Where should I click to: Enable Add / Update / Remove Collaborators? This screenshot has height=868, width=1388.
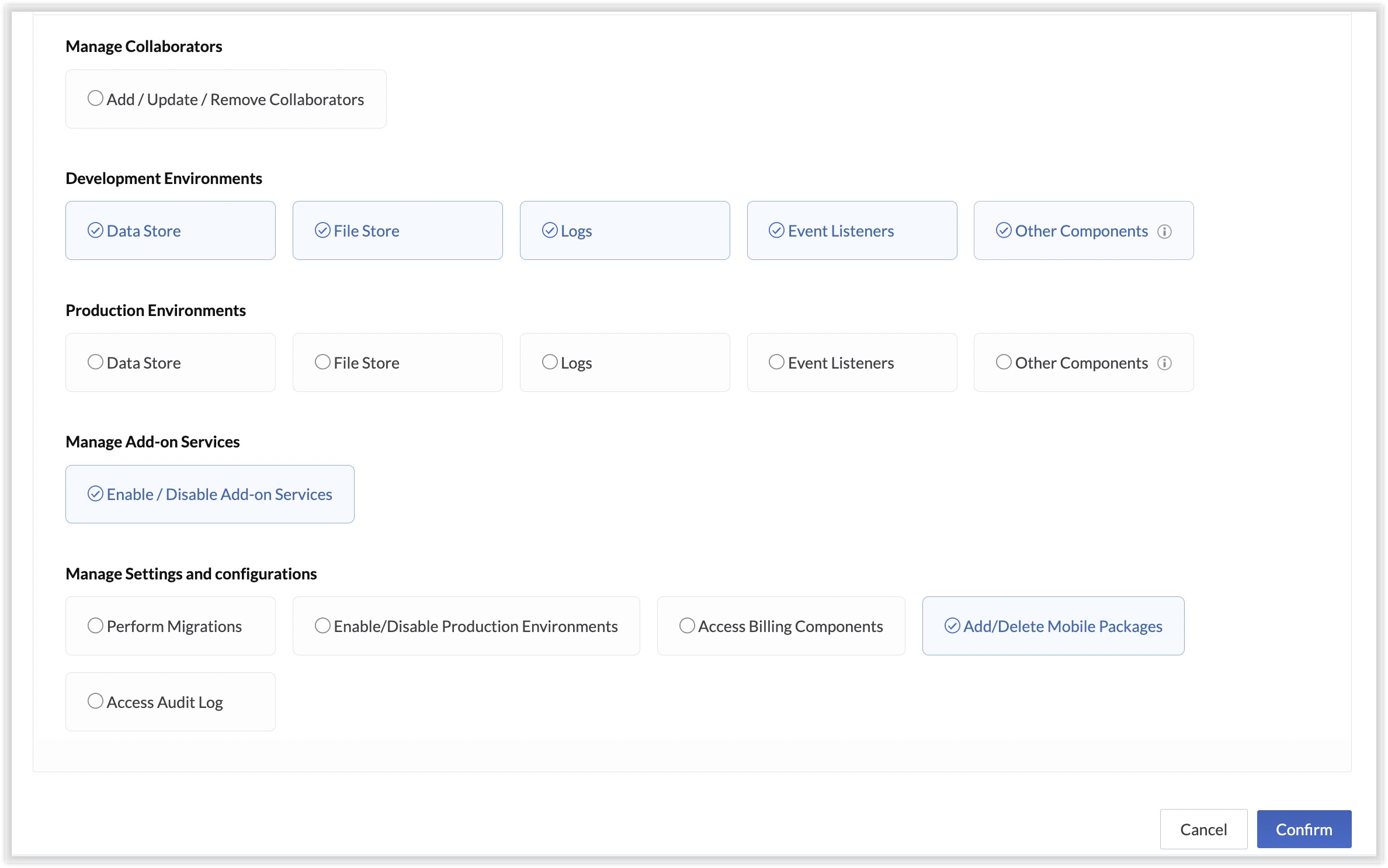pos(95,99)
